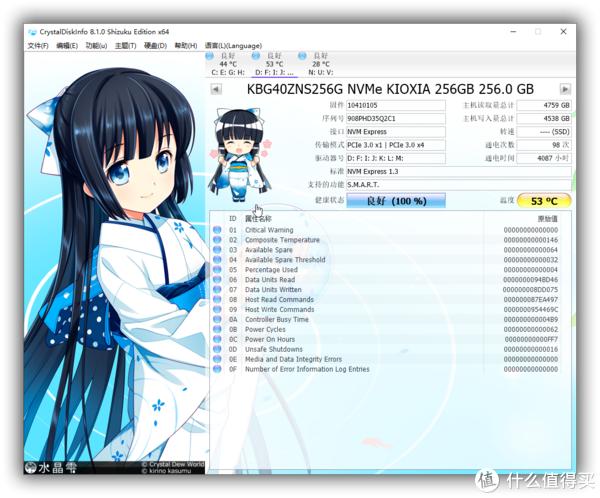The height and width of the screenshot is (498, 600).
Task: Select the Data Units Written attribute text
Action: tap(273, 290)
